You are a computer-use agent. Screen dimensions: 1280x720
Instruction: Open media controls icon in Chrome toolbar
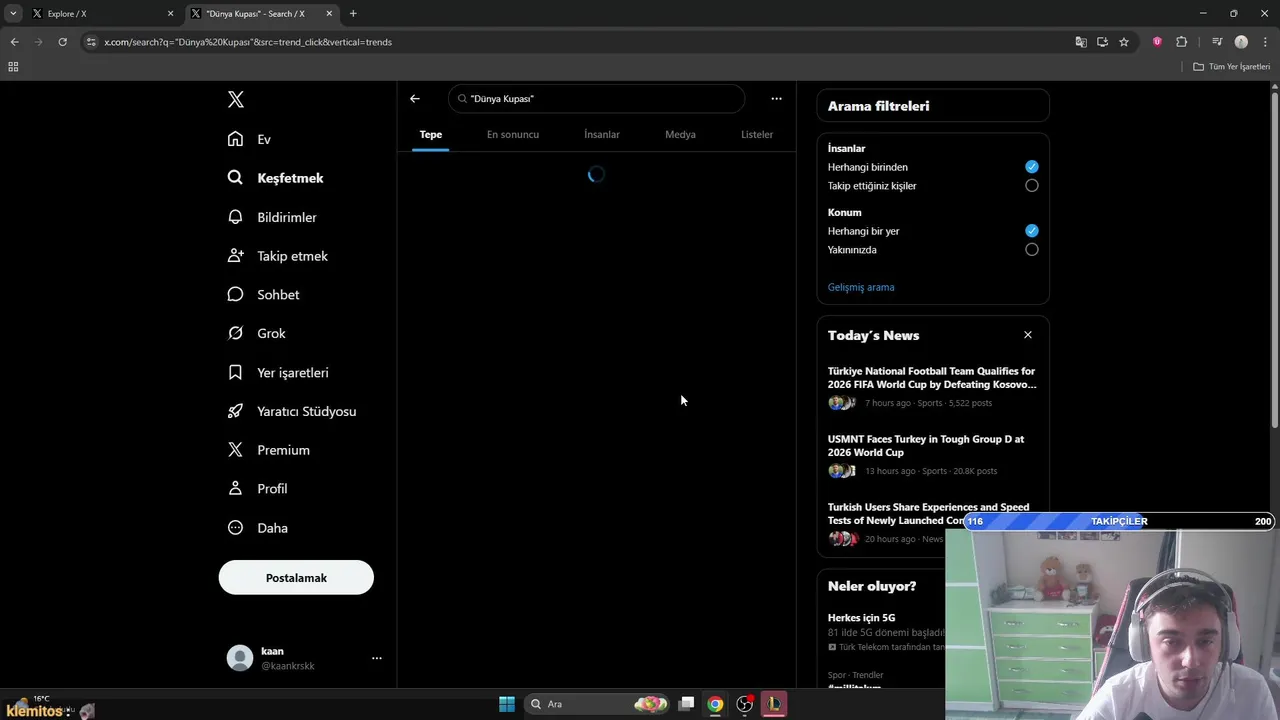1217,42
